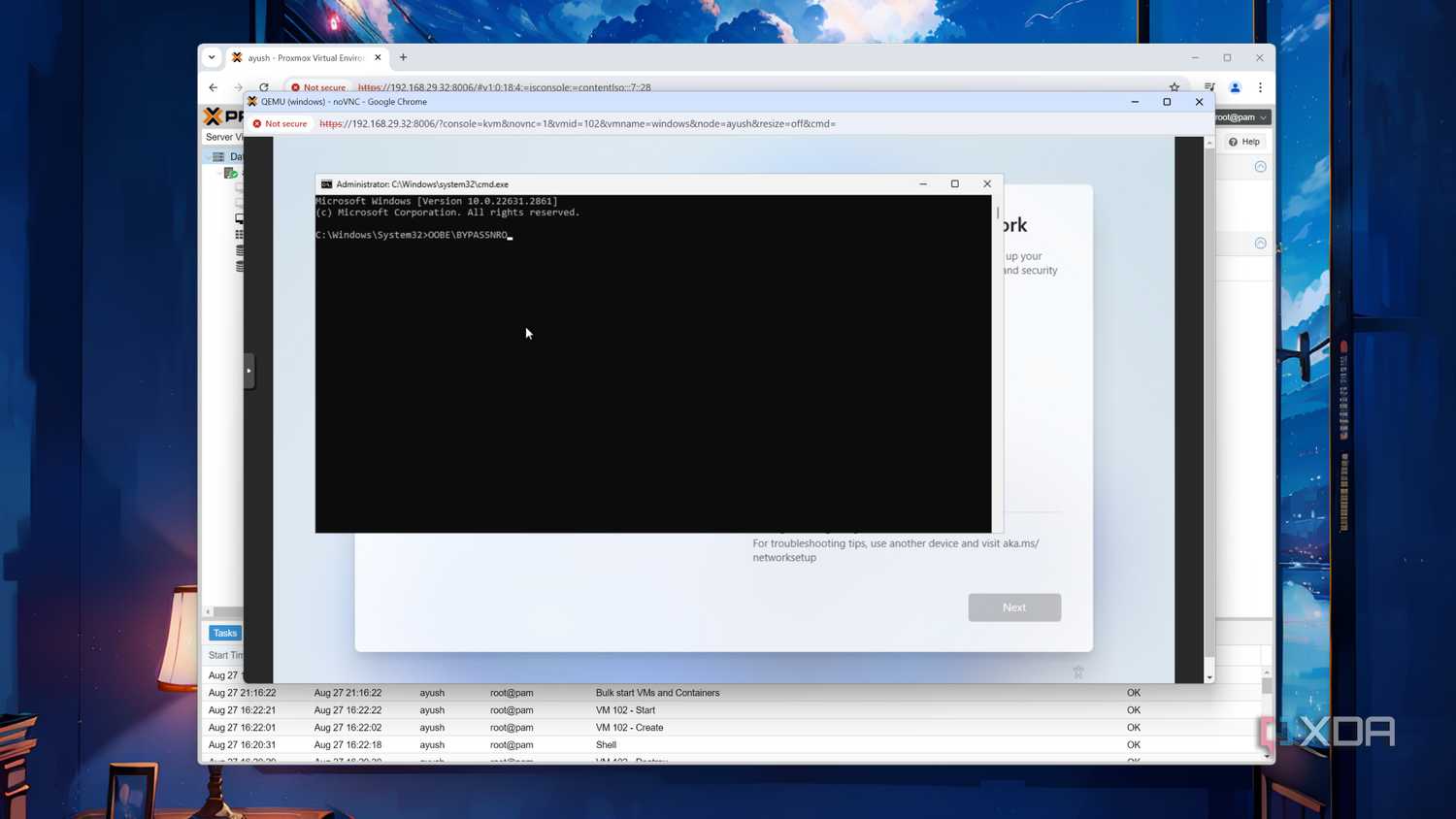Reload the Proxmox page
Image resolution: width=1456 pixels, height=819 pixels.
(264, 87)
